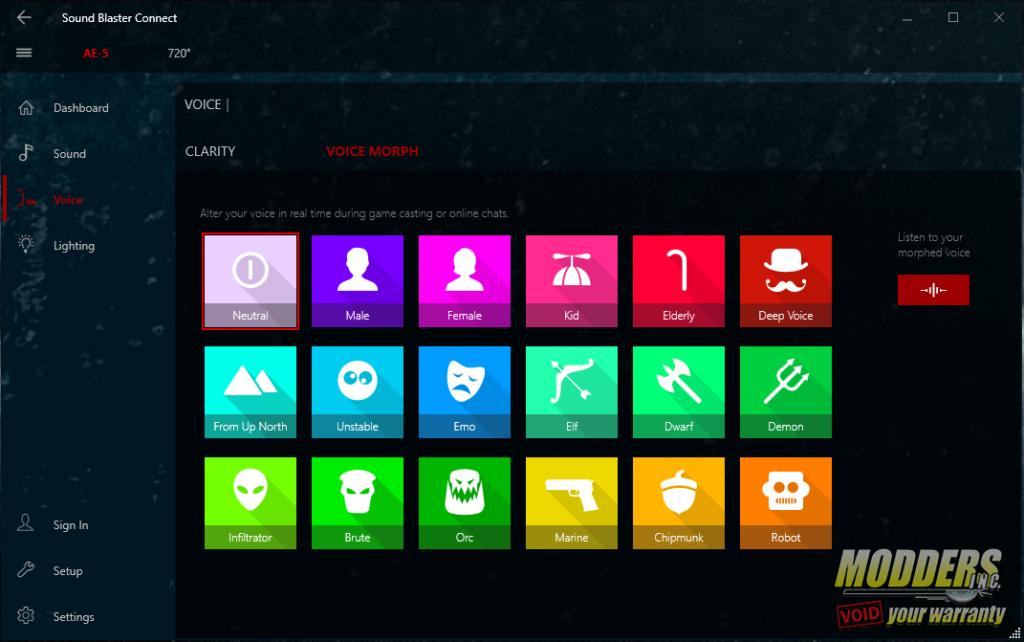Image resolution: width=1024 pixels, height=642 pixels.
Task: Select the Neutral voice morph tile
Action: coord(250,281)
